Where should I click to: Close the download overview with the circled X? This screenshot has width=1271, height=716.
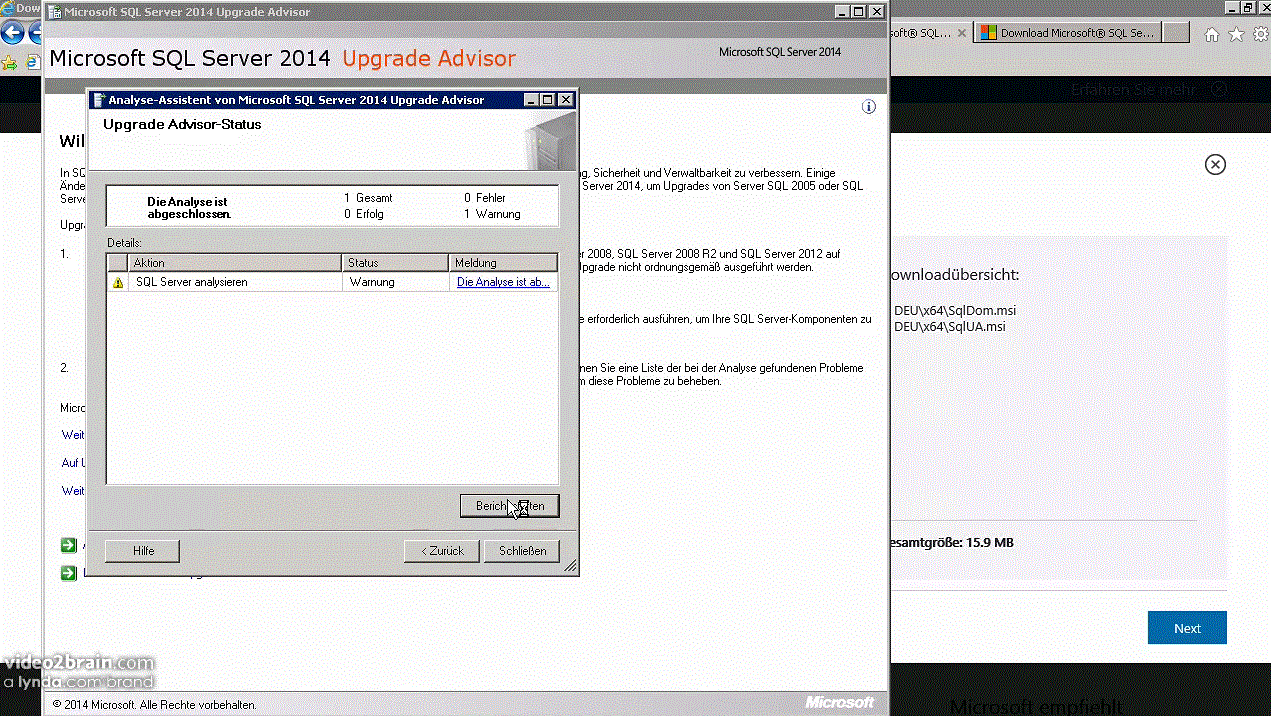[x=1215, y=164]
